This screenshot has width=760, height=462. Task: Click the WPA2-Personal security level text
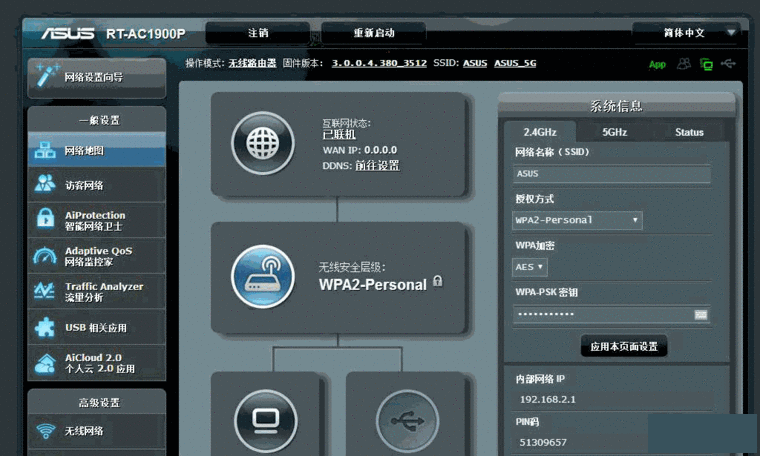coord(373,285)
